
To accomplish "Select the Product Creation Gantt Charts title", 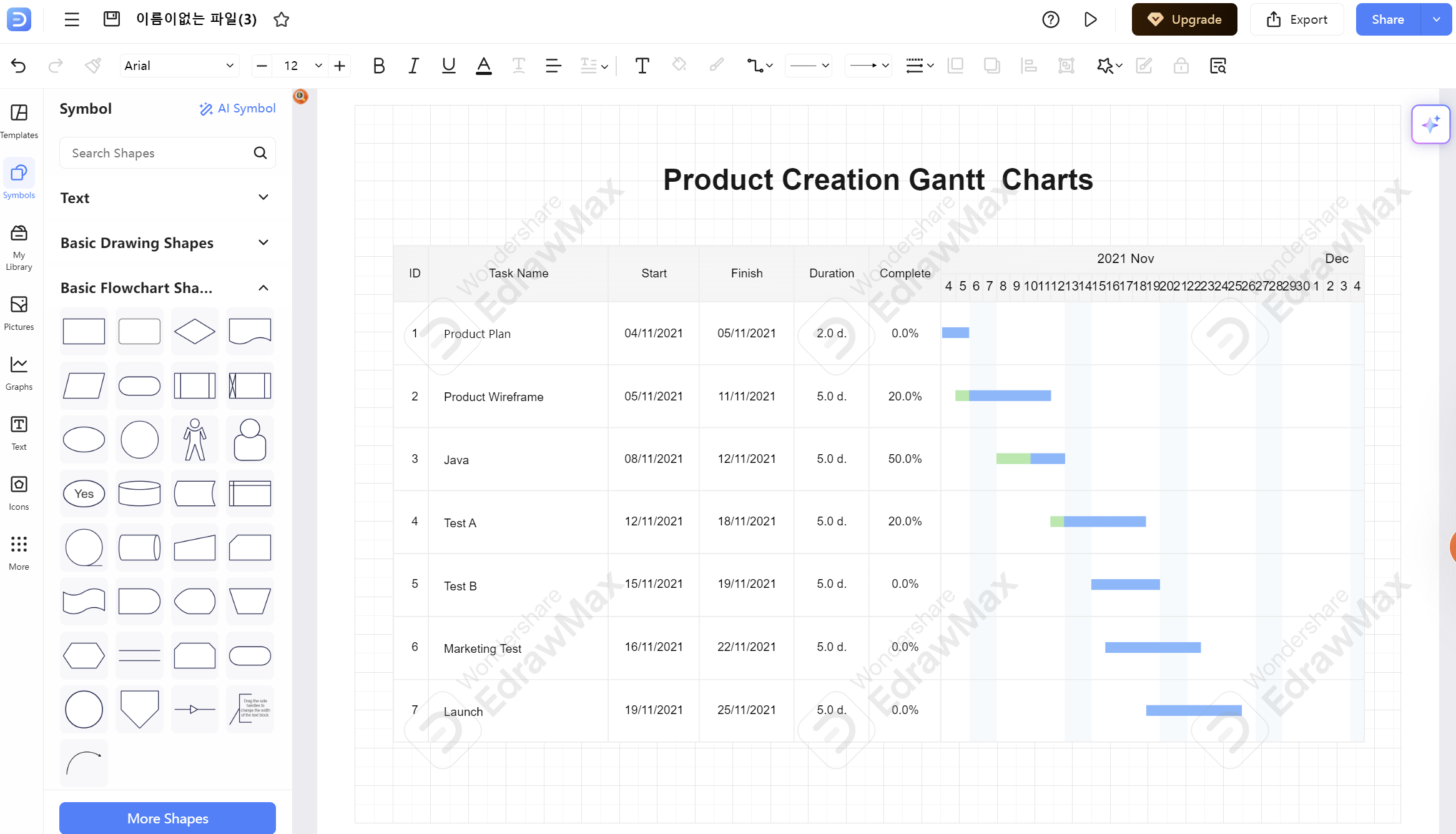I will (x=878, y=180).
